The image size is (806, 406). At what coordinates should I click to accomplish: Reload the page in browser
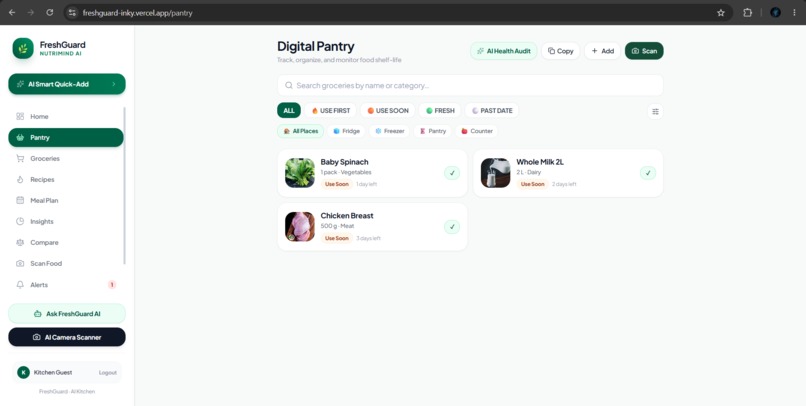coord(49,12)
